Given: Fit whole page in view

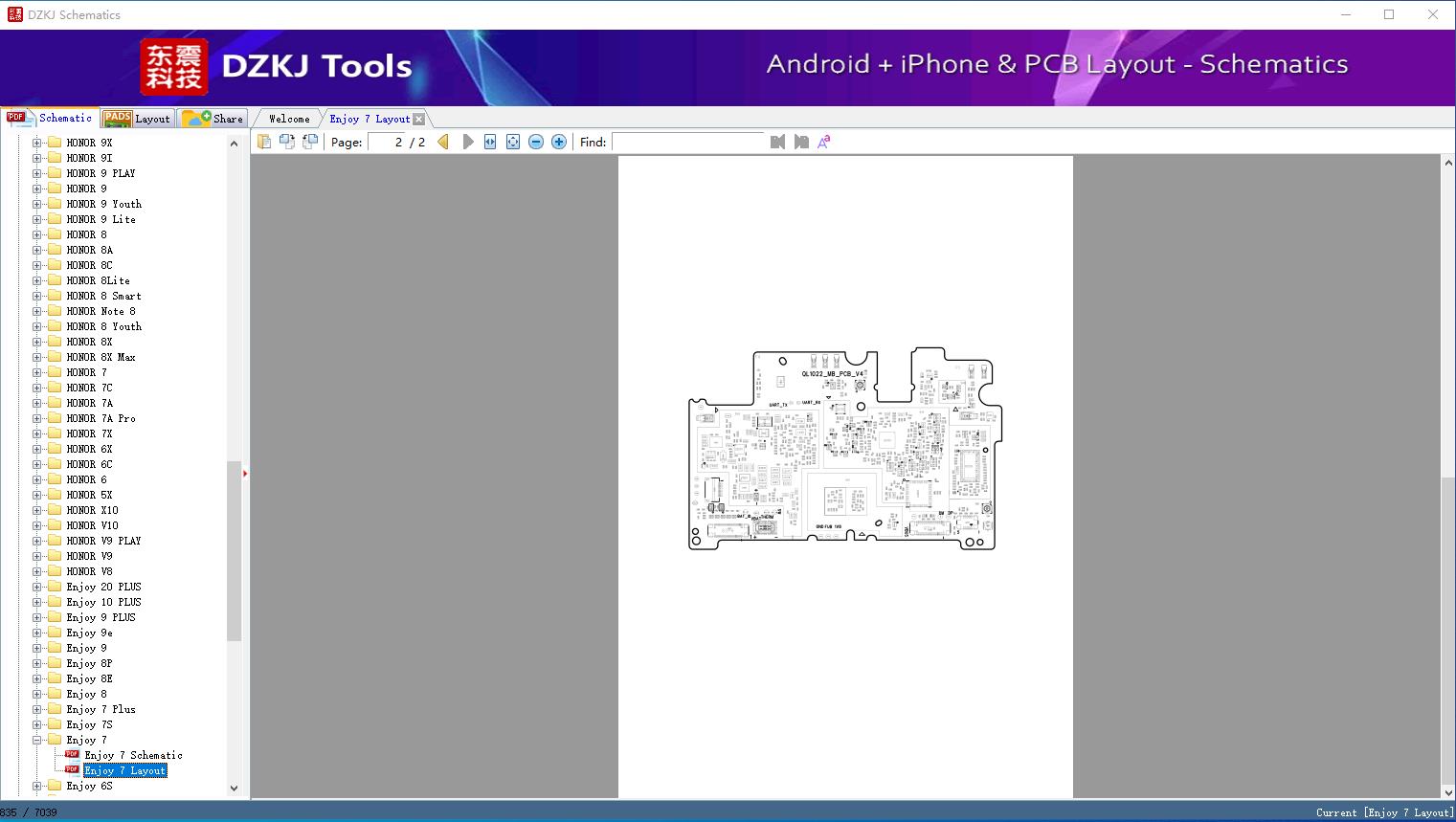Looking at the screenshot, I should pyautogui.click(x=513, y=142).
